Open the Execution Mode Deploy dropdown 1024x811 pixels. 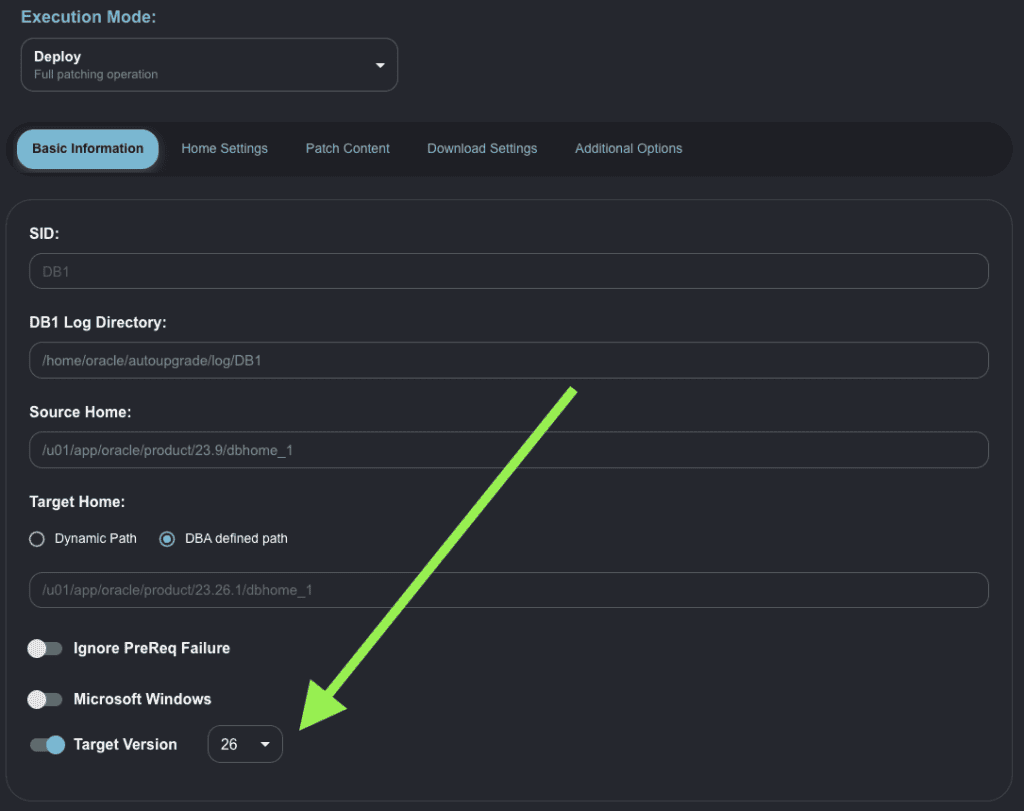pos(208,65)
